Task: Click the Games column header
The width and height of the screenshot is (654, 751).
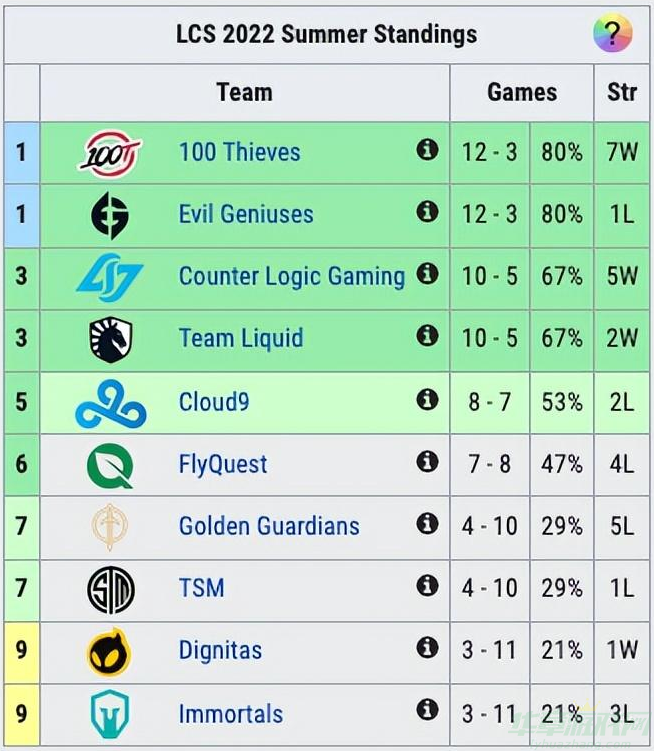Action: click(522, 92)
